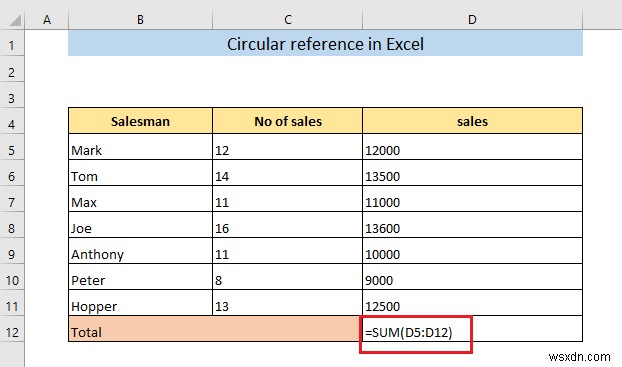Image resolution: width=622 pixels, height=367 pixels.
Task: Select Anthony's number of sales cell
Action: 288,251
